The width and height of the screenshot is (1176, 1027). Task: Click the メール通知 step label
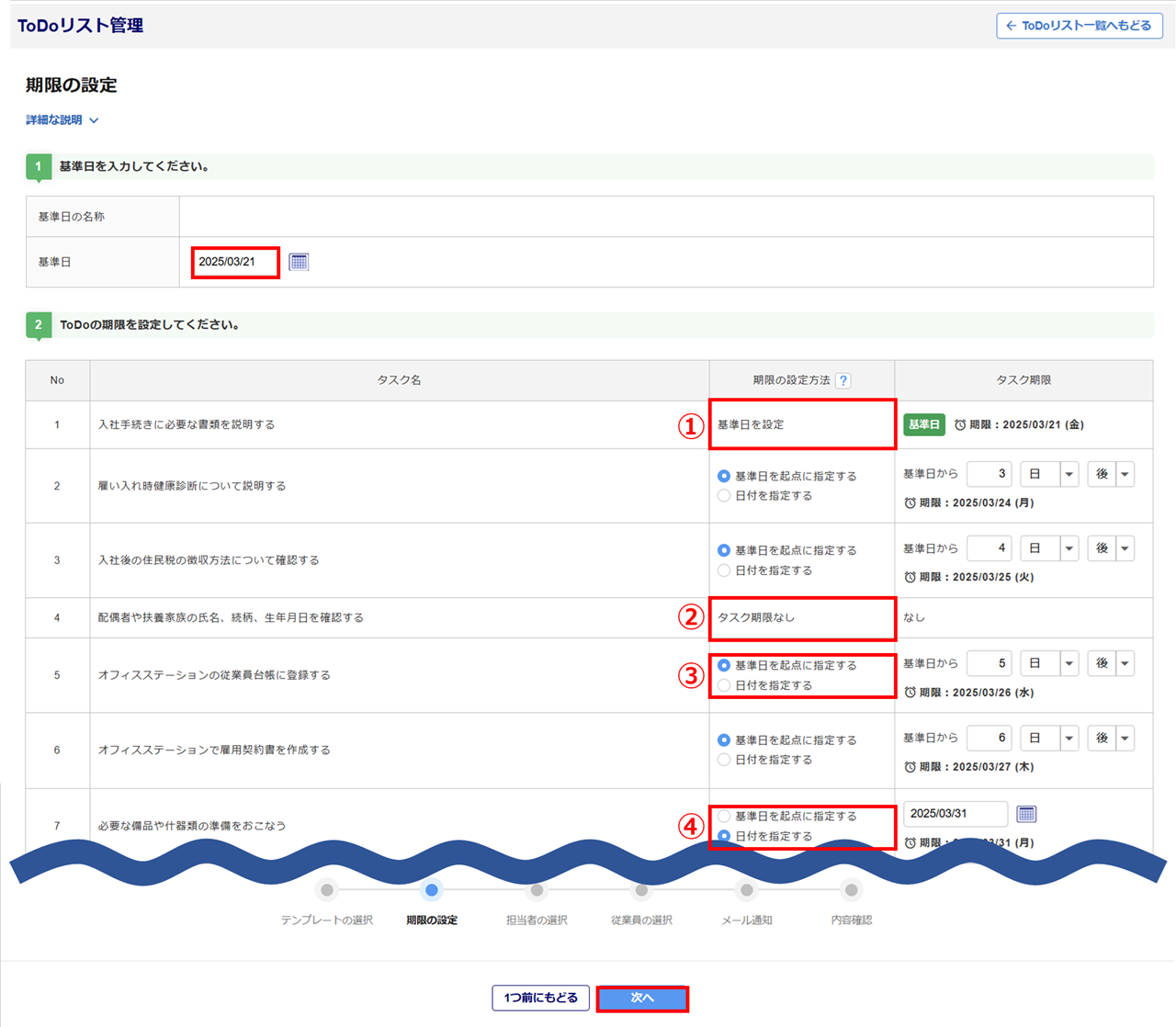point(746,920)
